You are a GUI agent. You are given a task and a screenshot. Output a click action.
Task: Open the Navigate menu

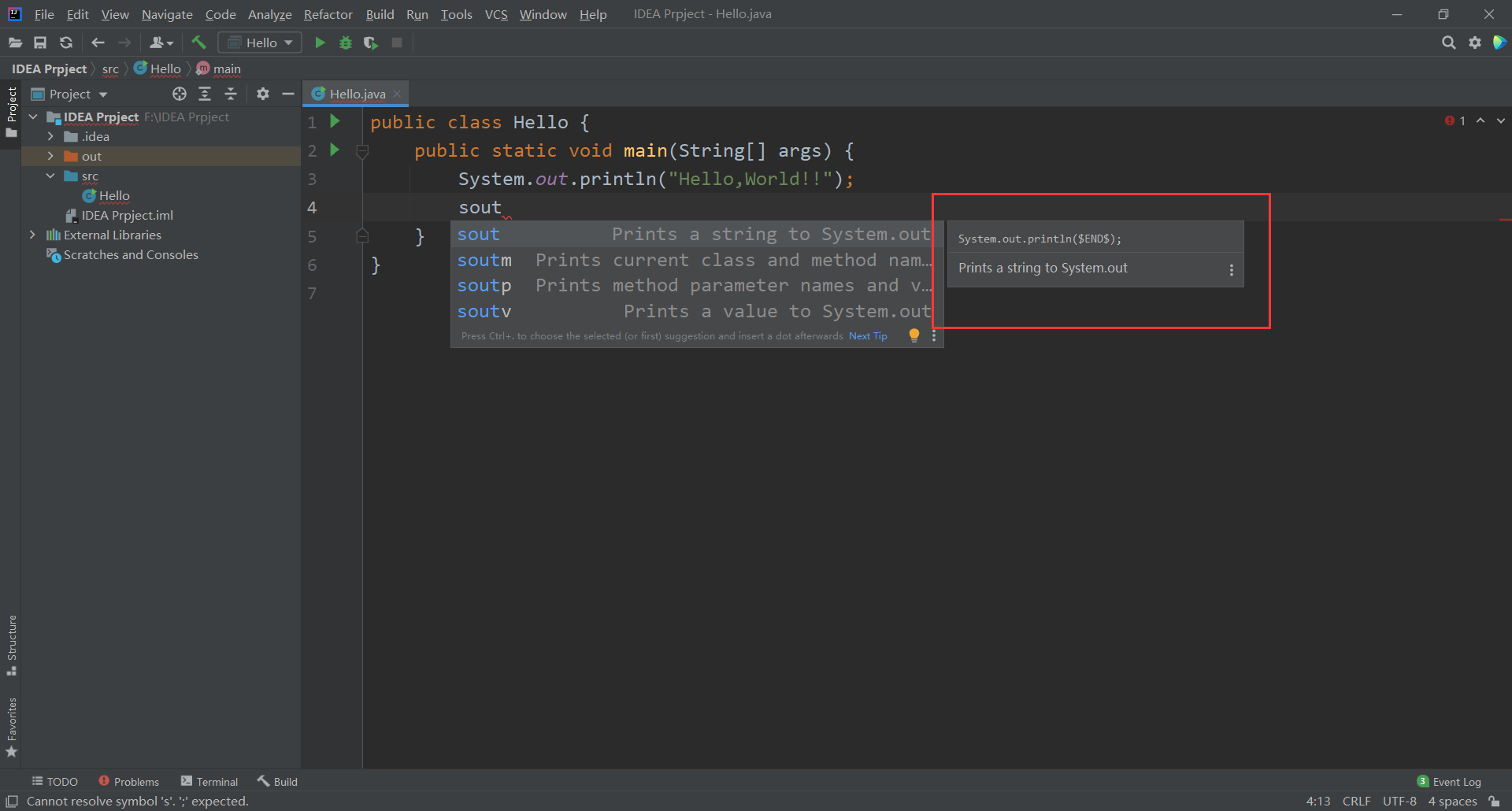(x=167, y=14)
